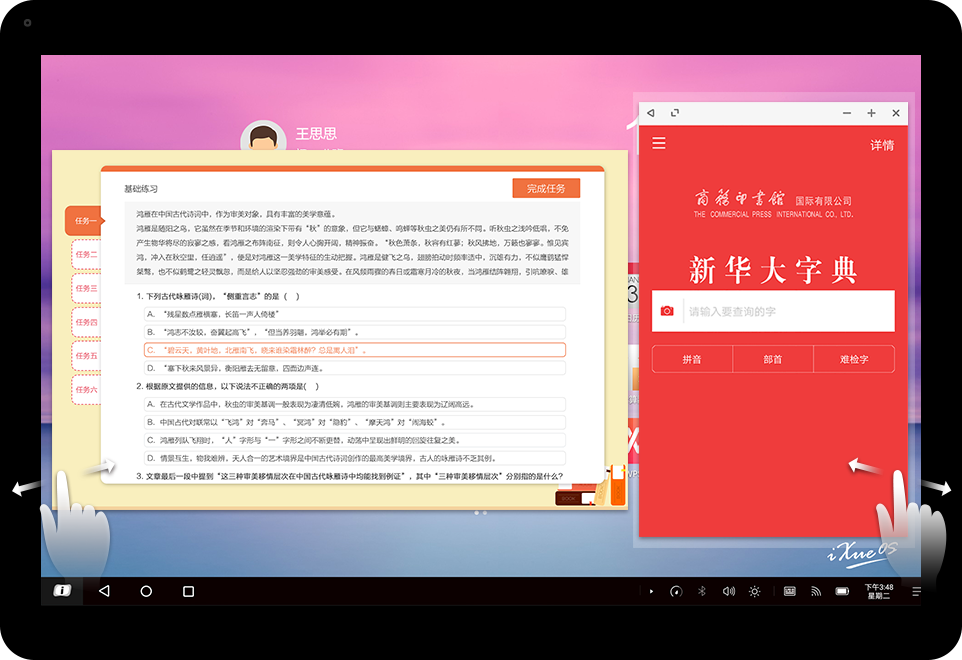Tap the camera icon in the search box
This screenshot has height=660, width=962.
click(x=667, y=311)
